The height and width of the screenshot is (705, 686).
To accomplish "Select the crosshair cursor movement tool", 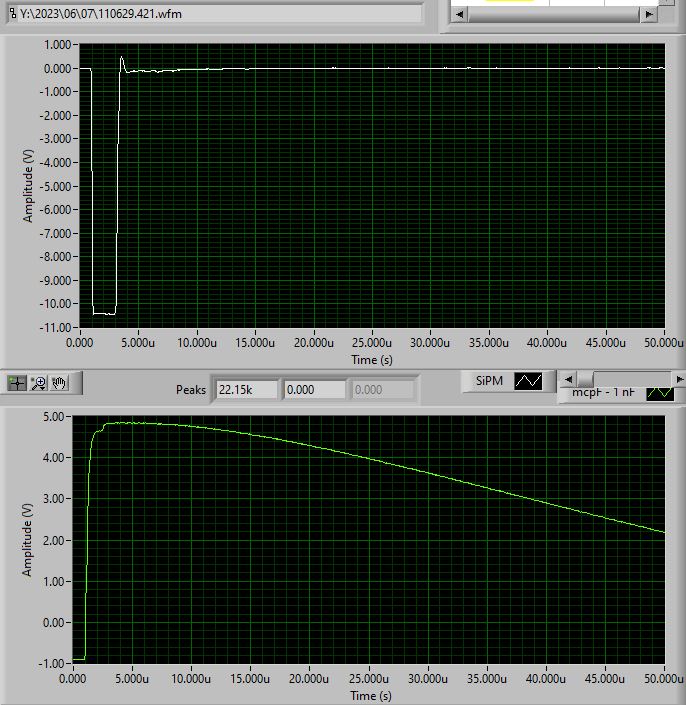I will coord(17,383).
